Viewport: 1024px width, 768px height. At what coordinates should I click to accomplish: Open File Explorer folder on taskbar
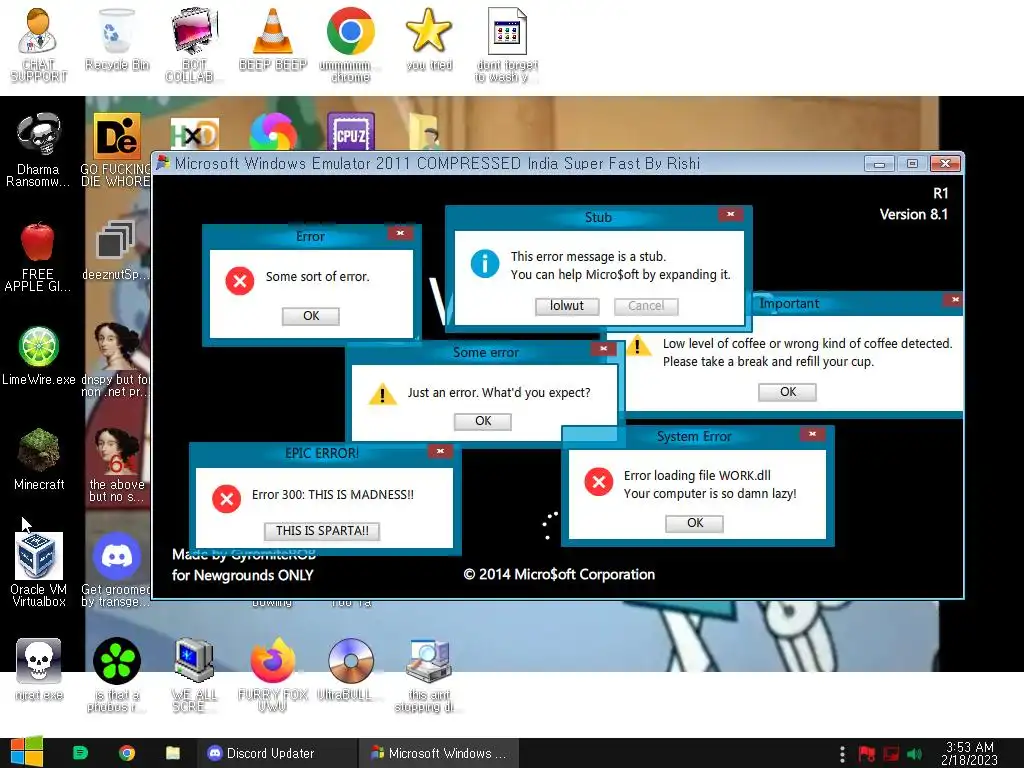coord(172,753)
